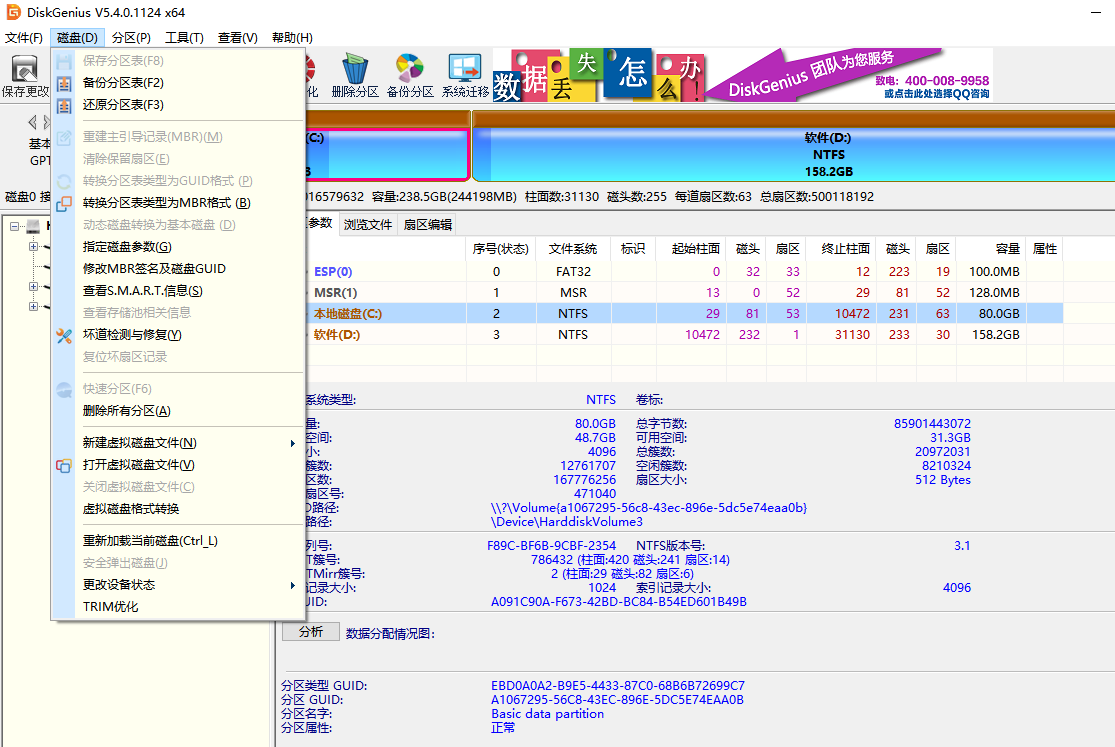Image resolution: width=1115 pixels, height=747 pixels.
Task: Click the 分析 button
Action: pos(311,632)
